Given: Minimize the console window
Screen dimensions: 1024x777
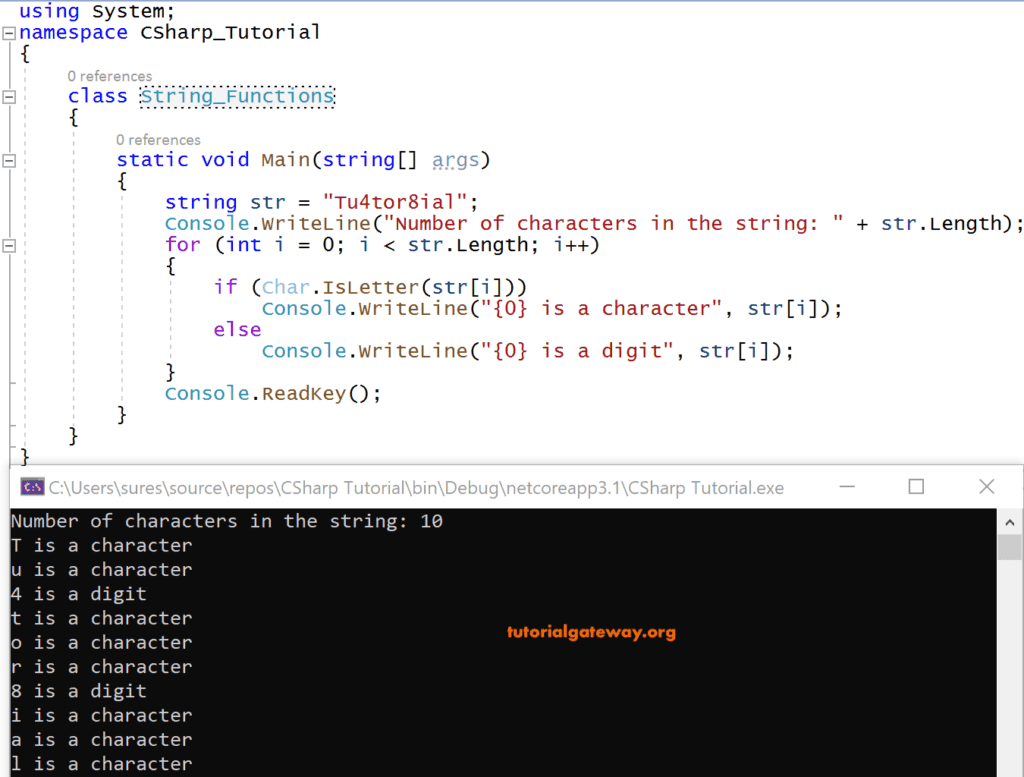Looking at the screenshot, I should coord(845,487).
